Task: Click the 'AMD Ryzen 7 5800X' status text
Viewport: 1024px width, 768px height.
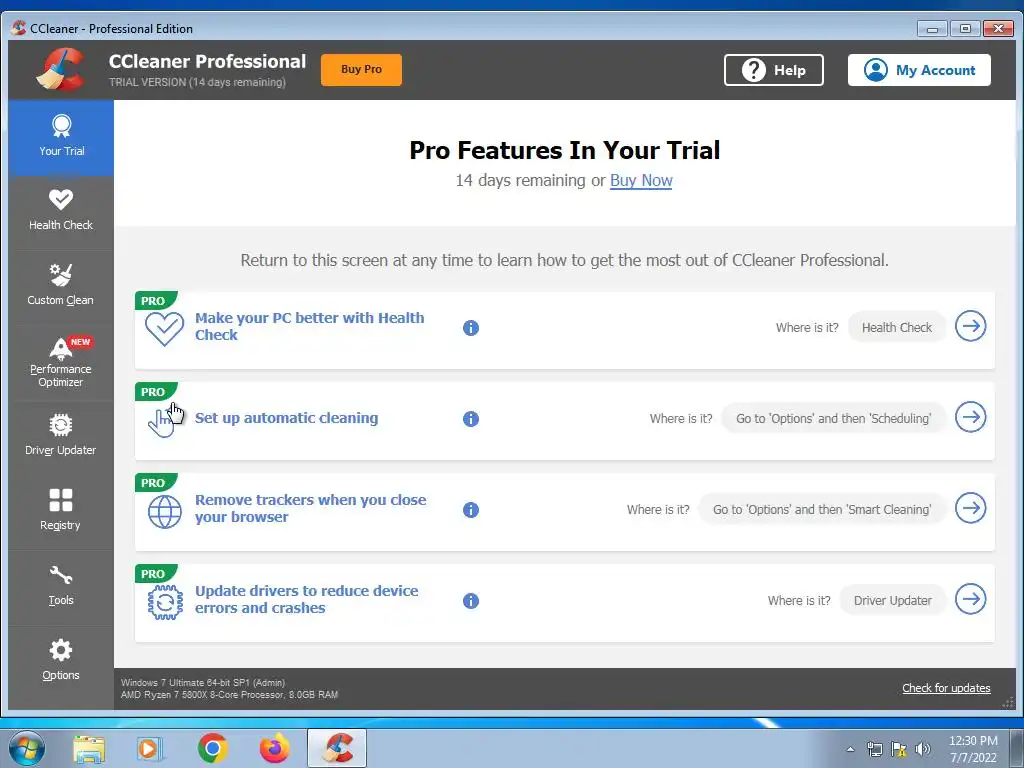Action: pyautogui.click(x=229, y=695)
